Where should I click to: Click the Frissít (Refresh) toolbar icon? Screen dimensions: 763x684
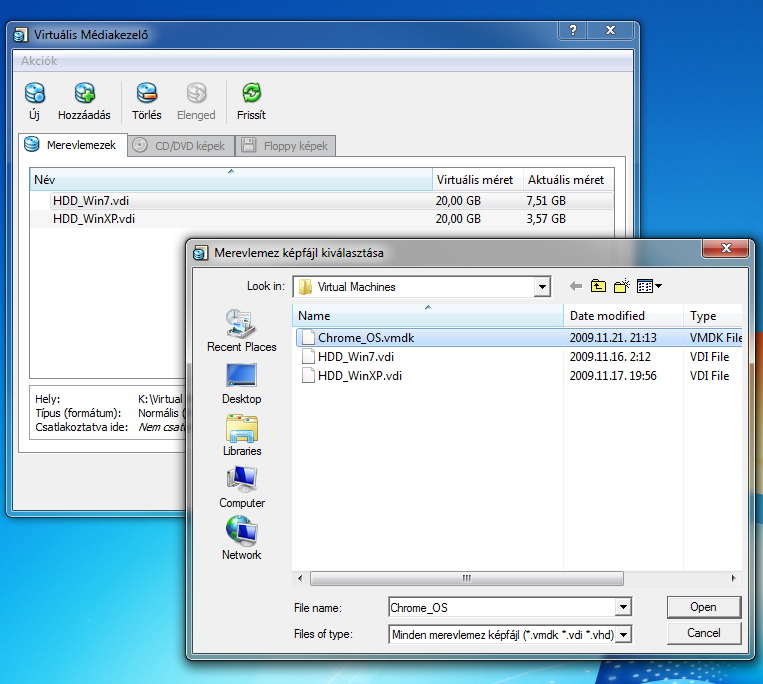pyautogui.click(x=251, y=95)
